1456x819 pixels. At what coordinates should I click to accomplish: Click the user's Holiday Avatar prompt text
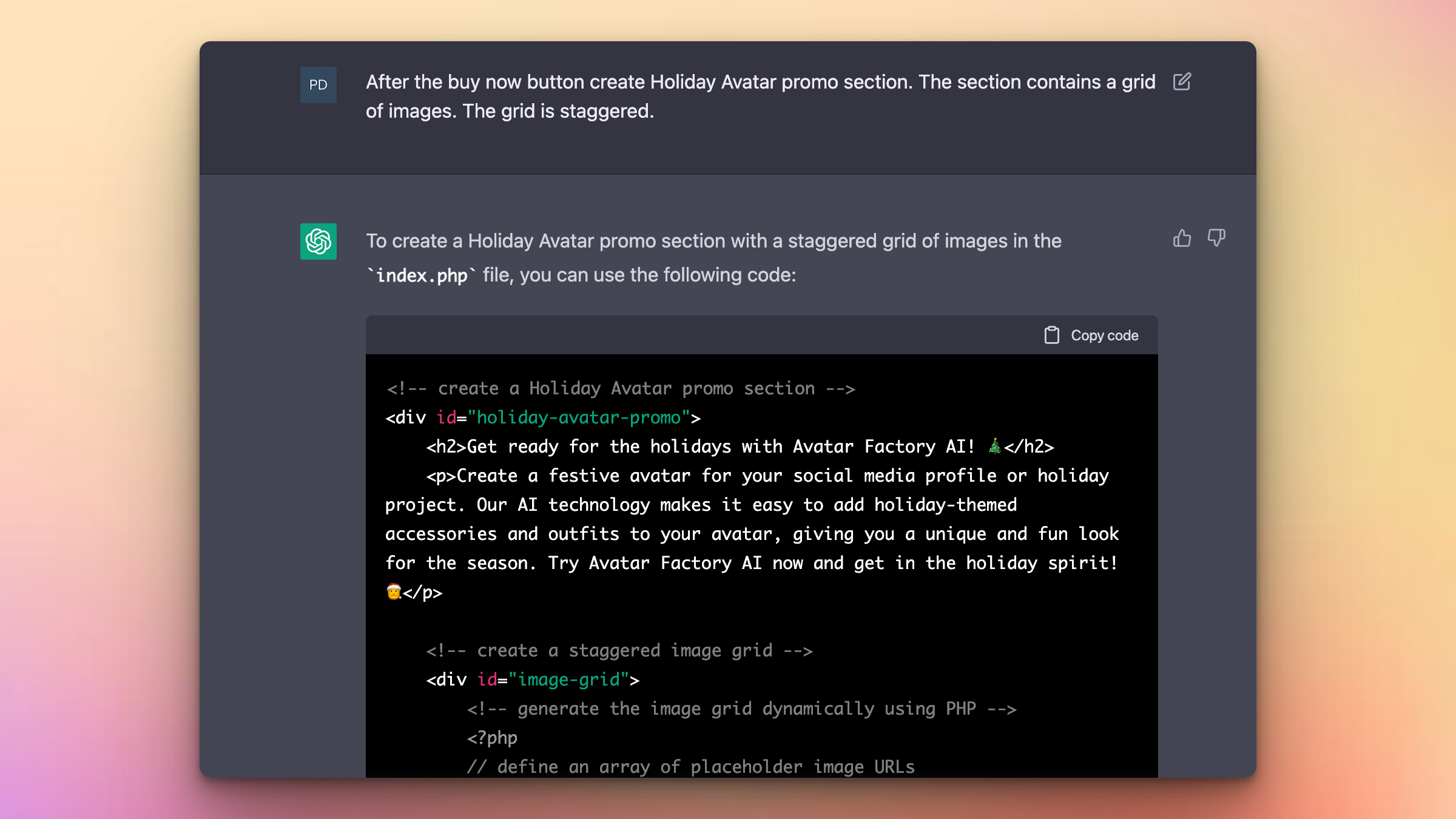coord(760,96)
